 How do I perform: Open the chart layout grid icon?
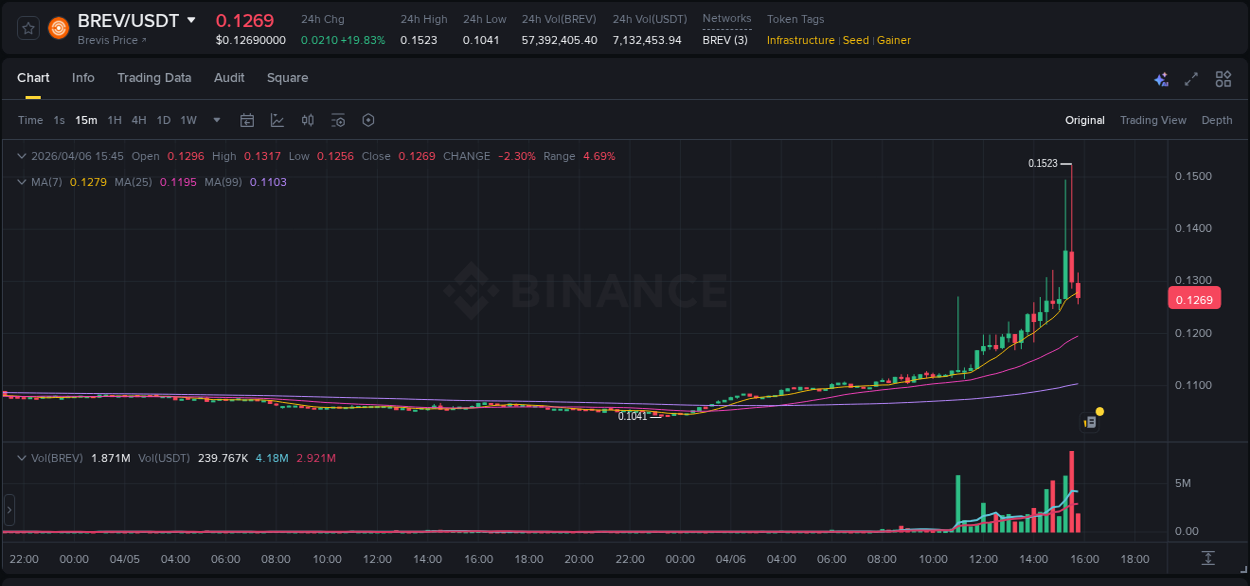pos(1223,79)
